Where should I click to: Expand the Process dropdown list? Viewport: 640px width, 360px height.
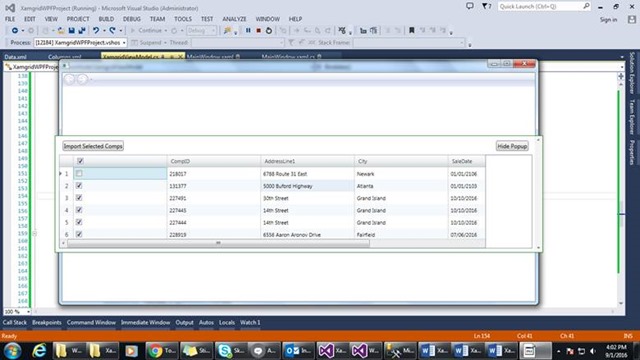[124, 42]
